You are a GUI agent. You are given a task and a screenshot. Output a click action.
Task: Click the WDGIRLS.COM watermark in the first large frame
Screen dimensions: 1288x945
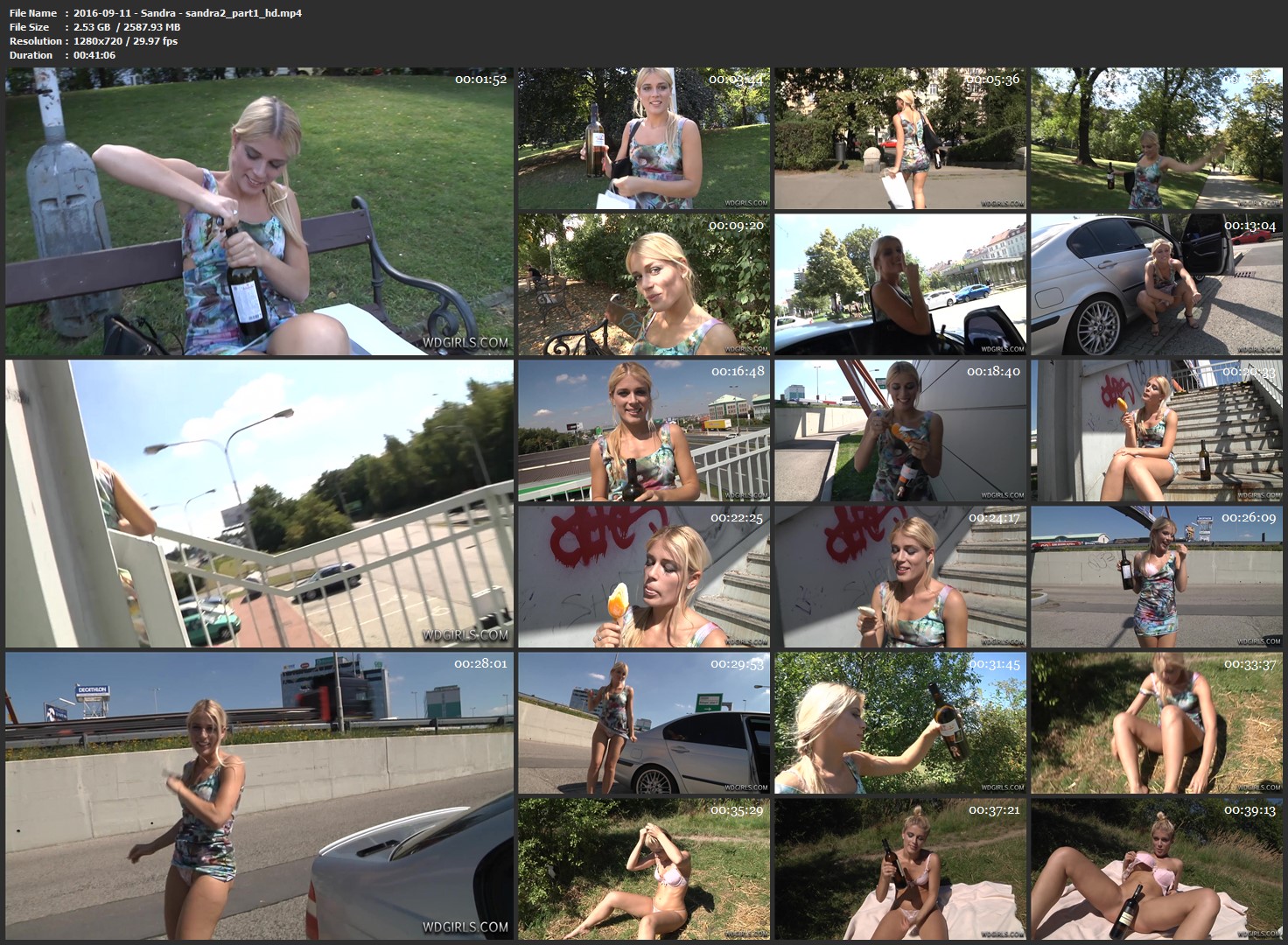(x=465, y=342)
